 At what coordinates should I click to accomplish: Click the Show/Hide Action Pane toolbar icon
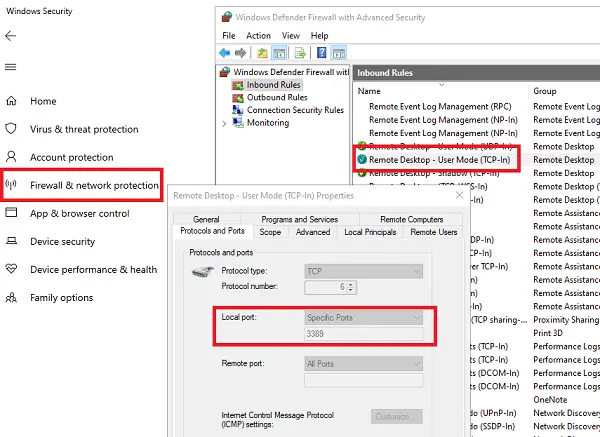(x=339, y=53)
